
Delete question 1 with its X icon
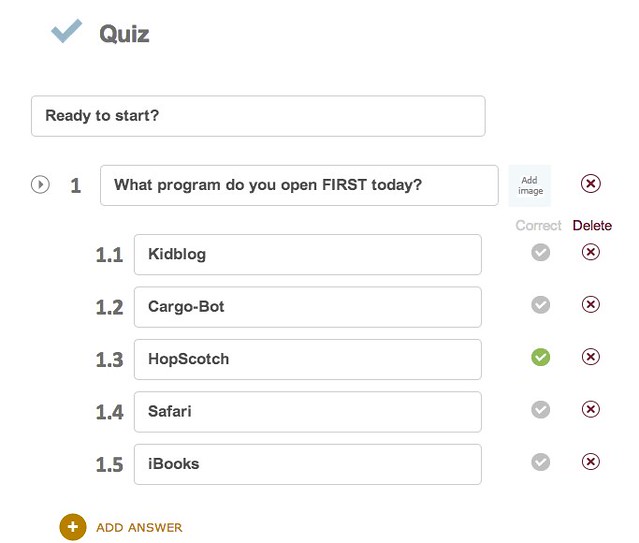pos(591,183)
